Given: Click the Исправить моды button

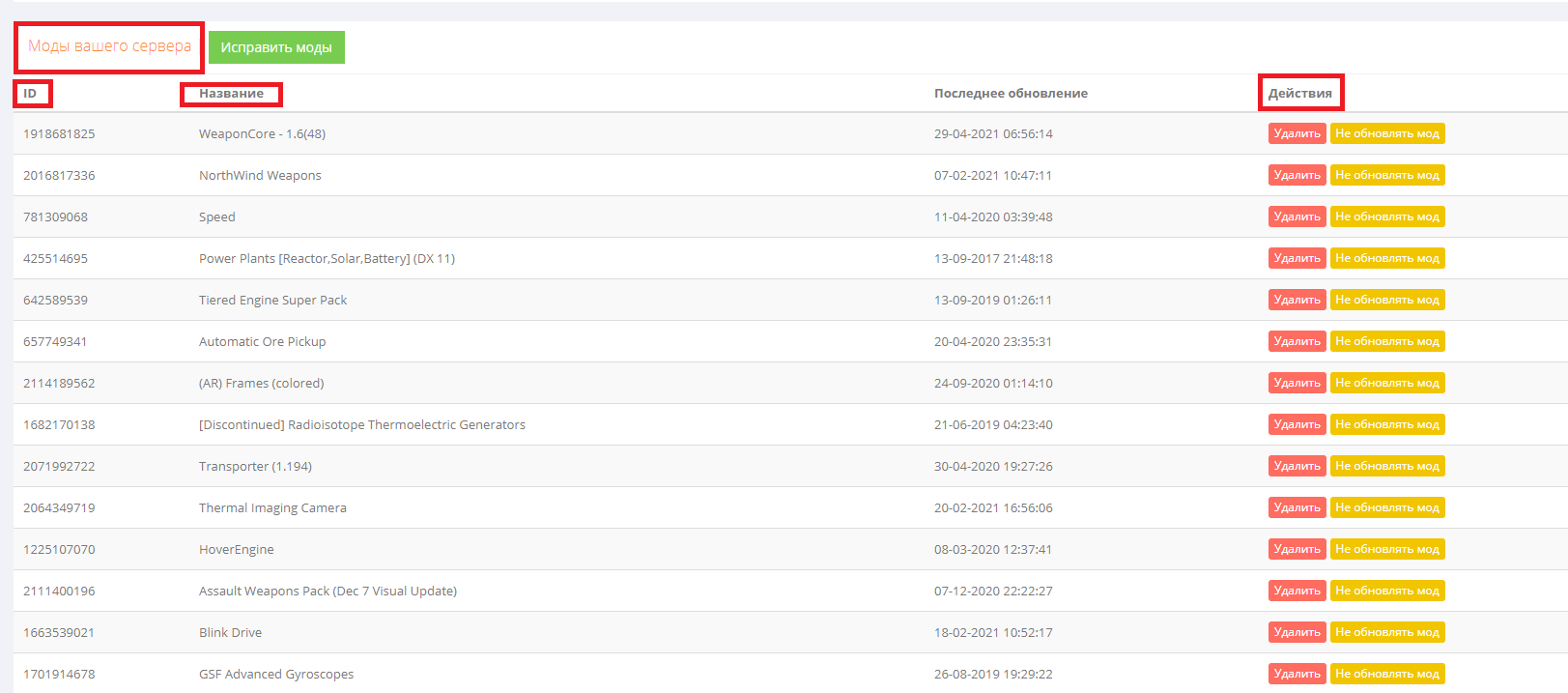Looking at the screenshot, I should coord(276,47).
